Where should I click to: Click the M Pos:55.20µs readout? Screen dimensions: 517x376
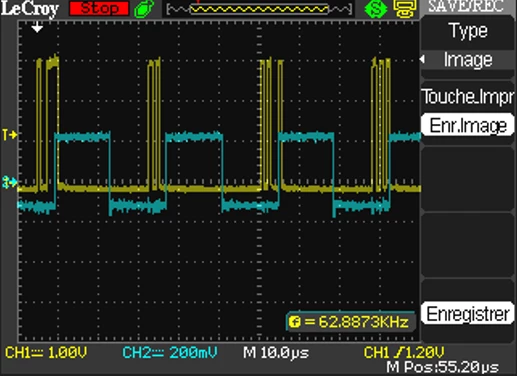click(x=443, y=367)
